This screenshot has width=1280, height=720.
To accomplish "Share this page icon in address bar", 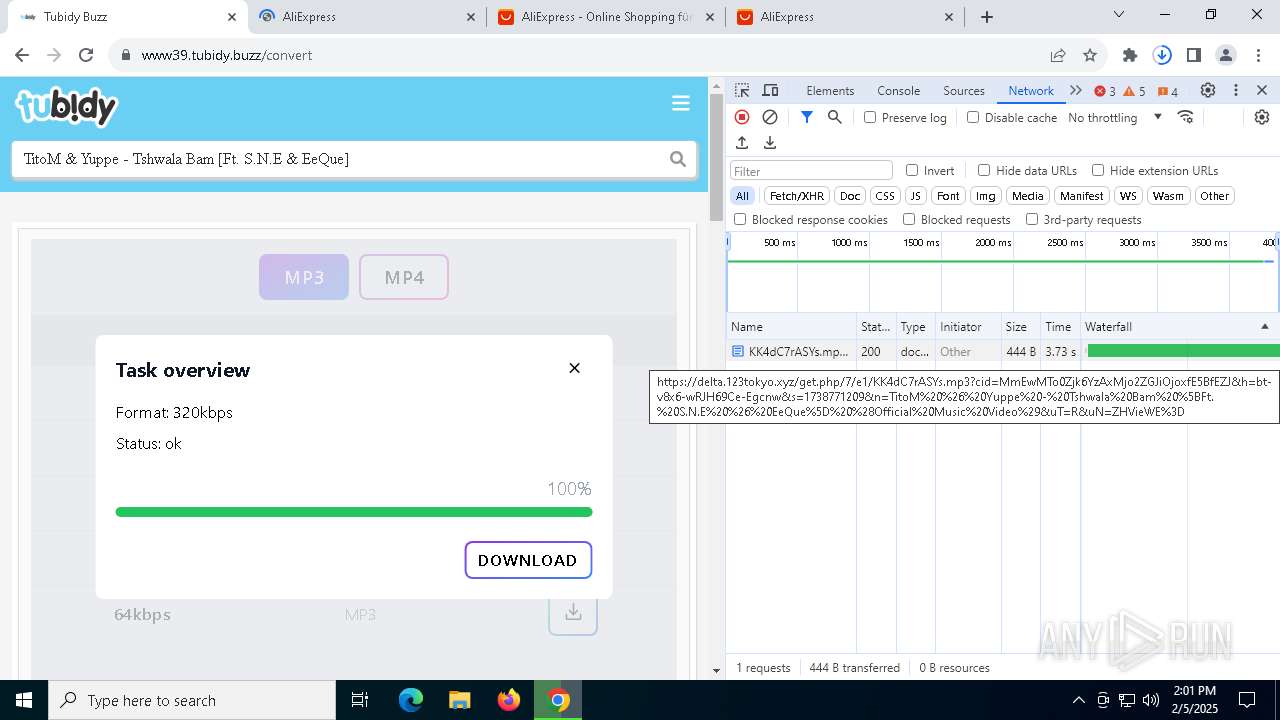I will tap(1058, 55).
